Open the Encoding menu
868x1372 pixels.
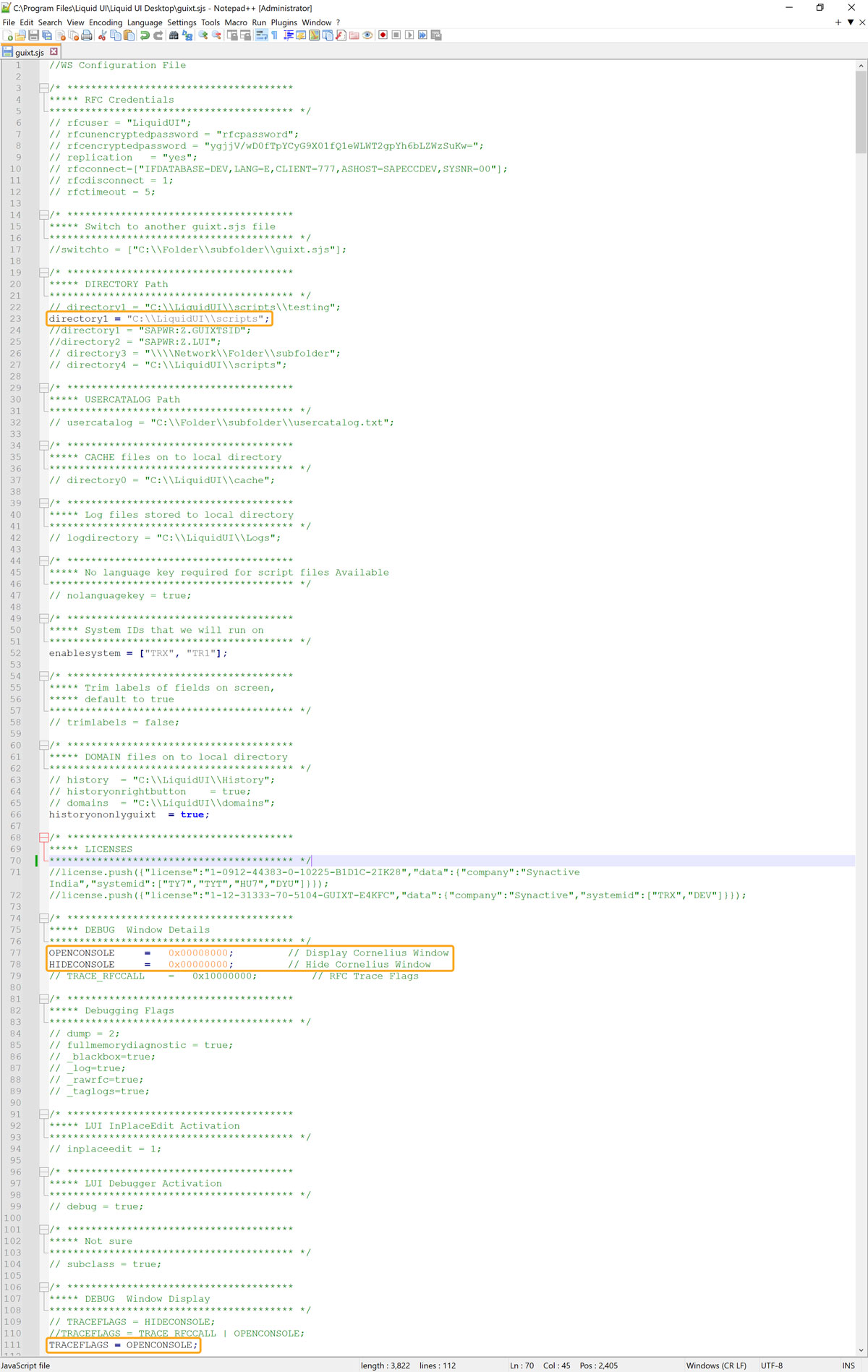point(106,22)
